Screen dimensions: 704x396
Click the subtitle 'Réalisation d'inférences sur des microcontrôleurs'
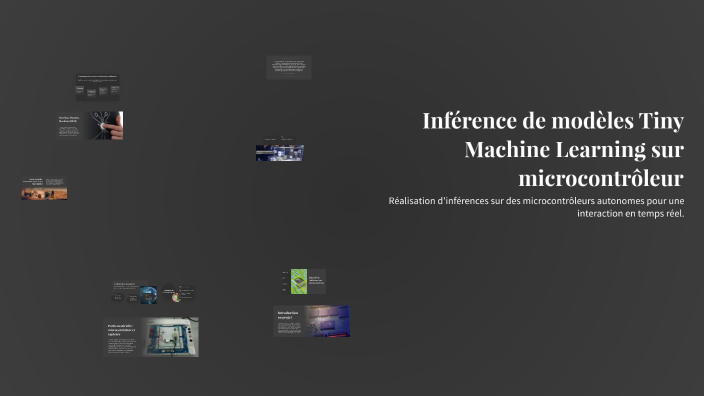tap(536, 207)
